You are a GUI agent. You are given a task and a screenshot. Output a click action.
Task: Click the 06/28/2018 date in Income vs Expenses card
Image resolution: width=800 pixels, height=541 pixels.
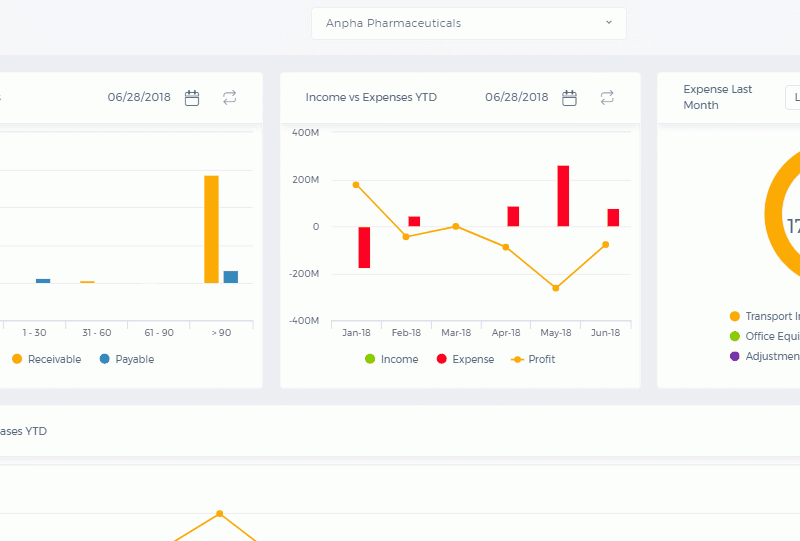[516, 97]
